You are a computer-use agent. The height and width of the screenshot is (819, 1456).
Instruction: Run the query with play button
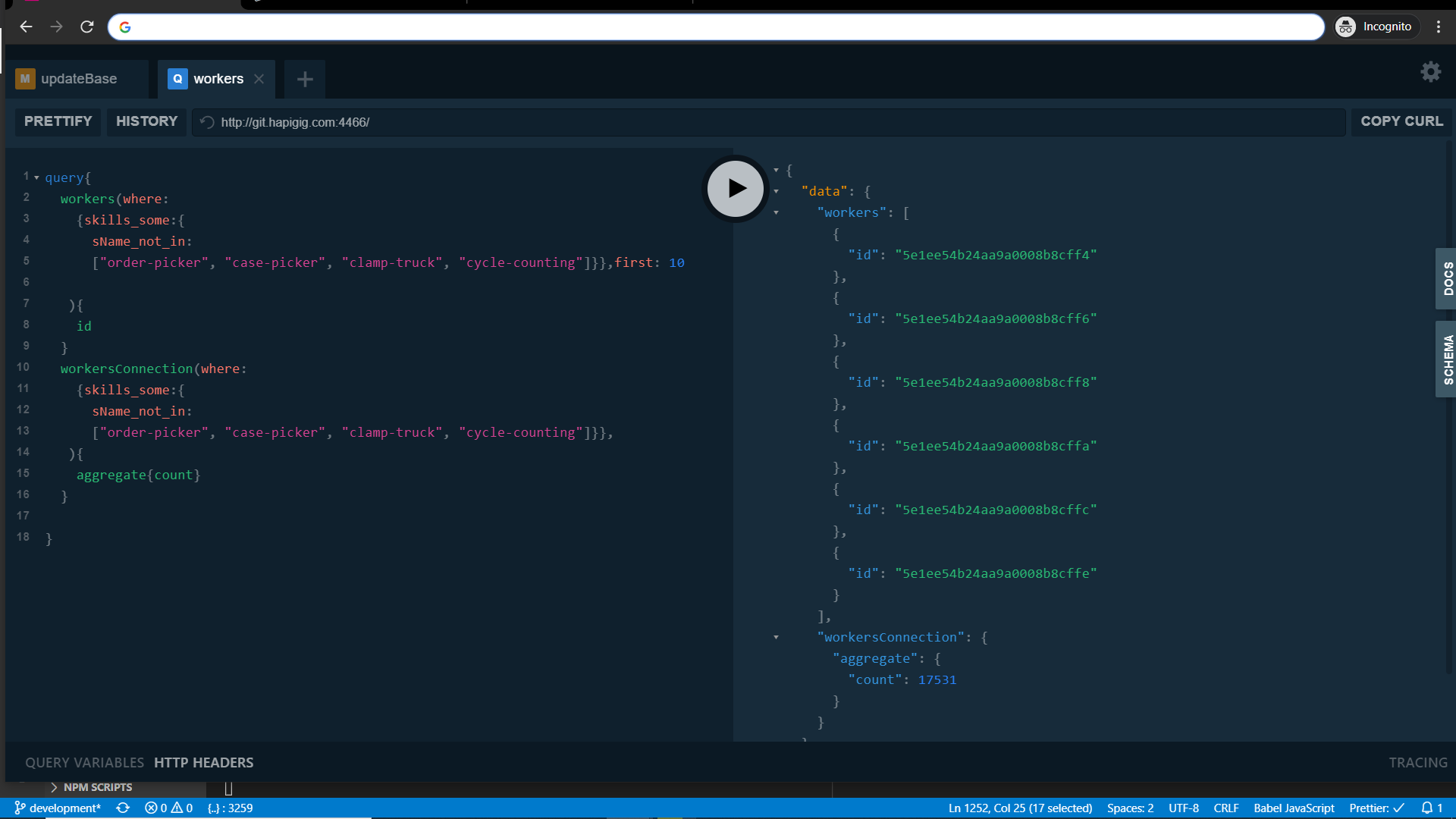(735, 188)
